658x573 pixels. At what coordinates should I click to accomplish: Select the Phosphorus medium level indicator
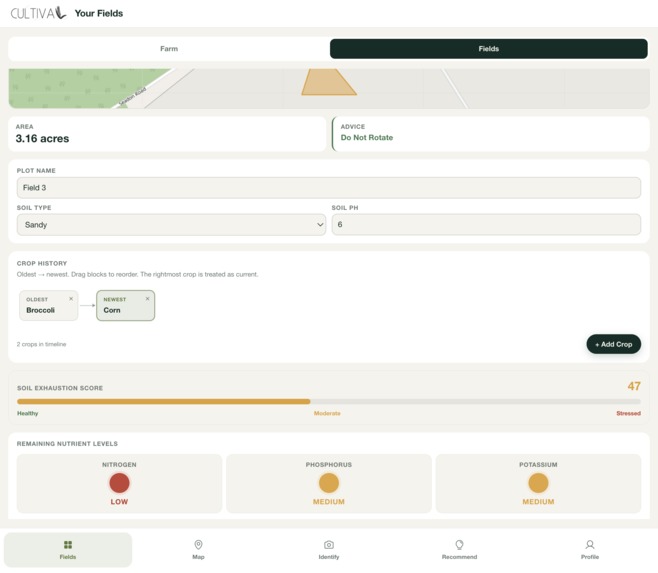tap(329, 483)
